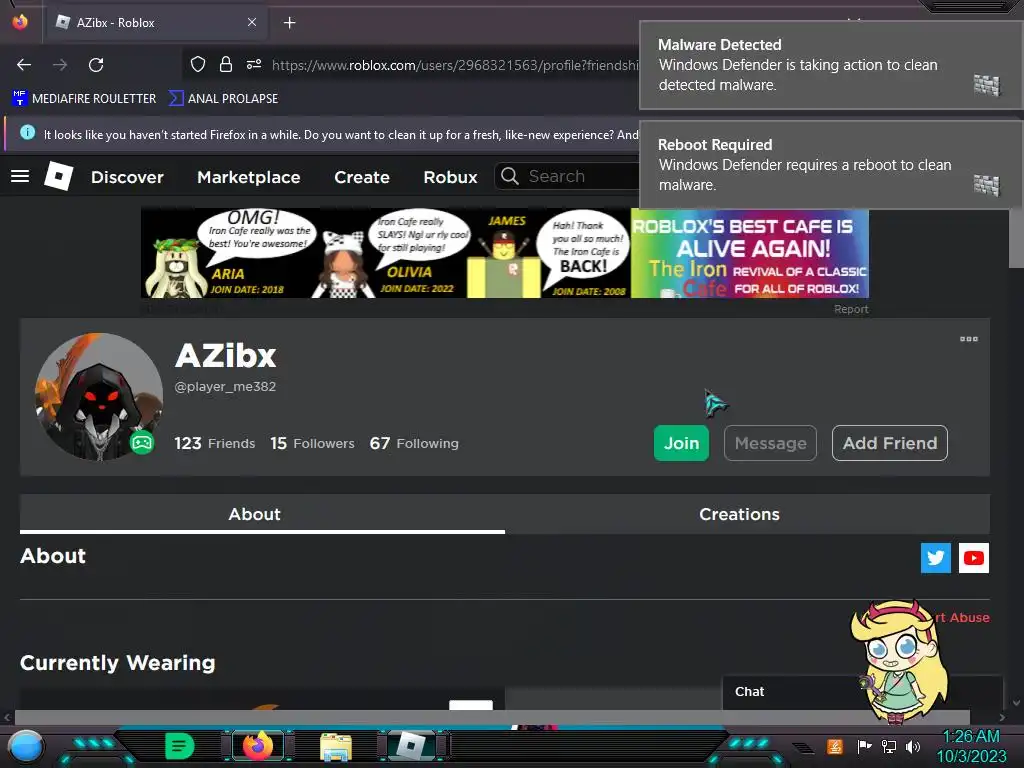Click the @player_me382 username text

click(x=225, y=387)
